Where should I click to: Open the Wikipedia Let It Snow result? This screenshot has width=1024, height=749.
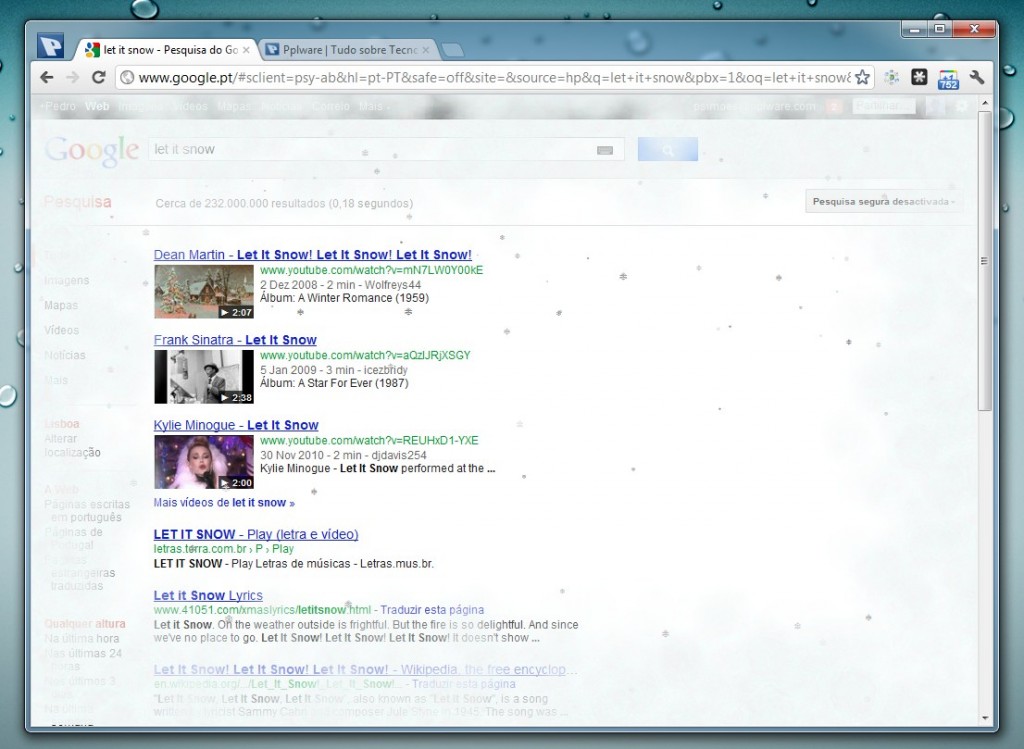(x=365, y=670)
